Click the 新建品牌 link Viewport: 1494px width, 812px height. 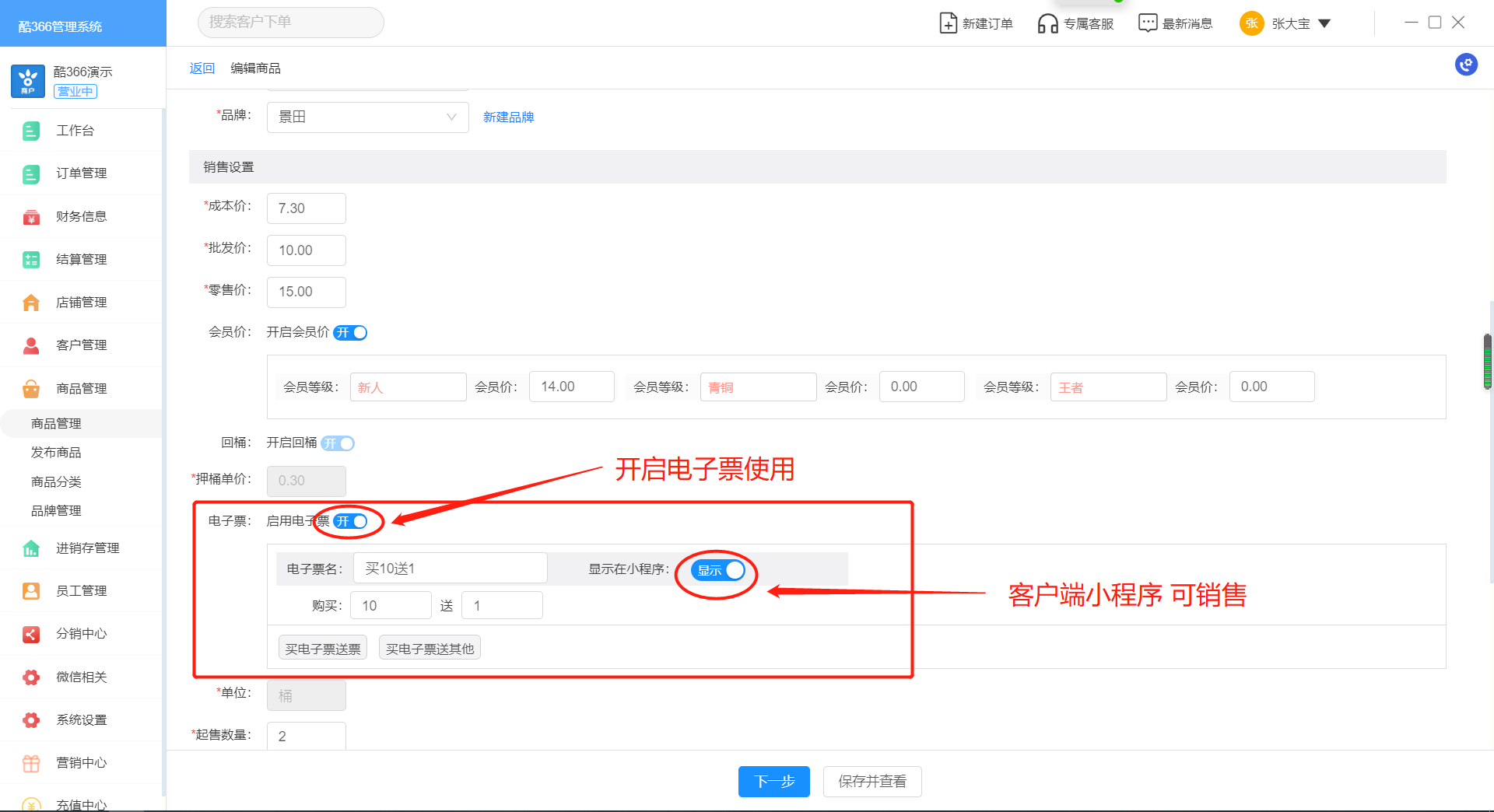click(x=508, y=117)
